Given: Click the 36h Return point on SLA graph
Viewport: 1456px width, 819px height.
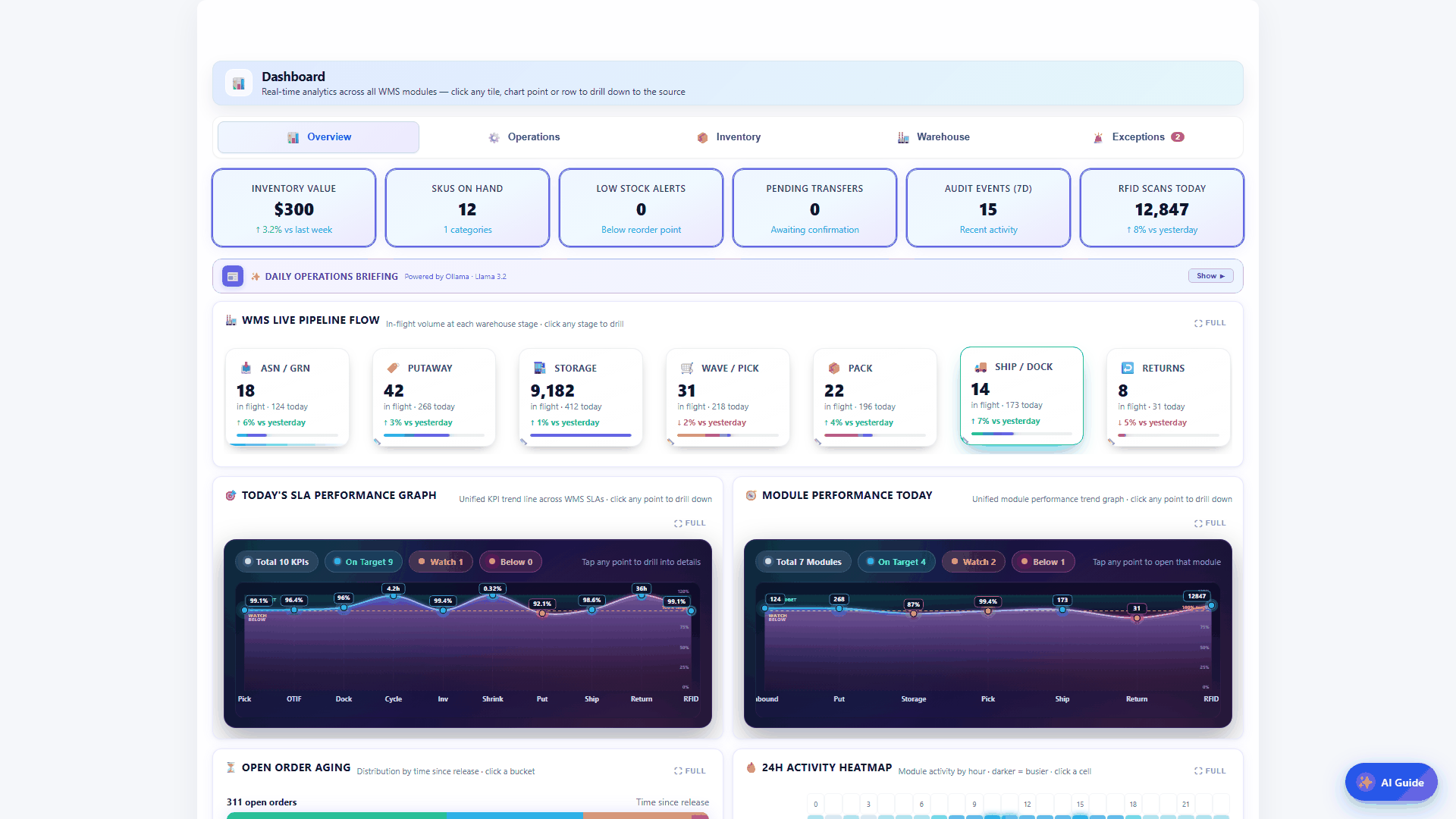Looking at the screenshot, I should (x=642, y=597).
